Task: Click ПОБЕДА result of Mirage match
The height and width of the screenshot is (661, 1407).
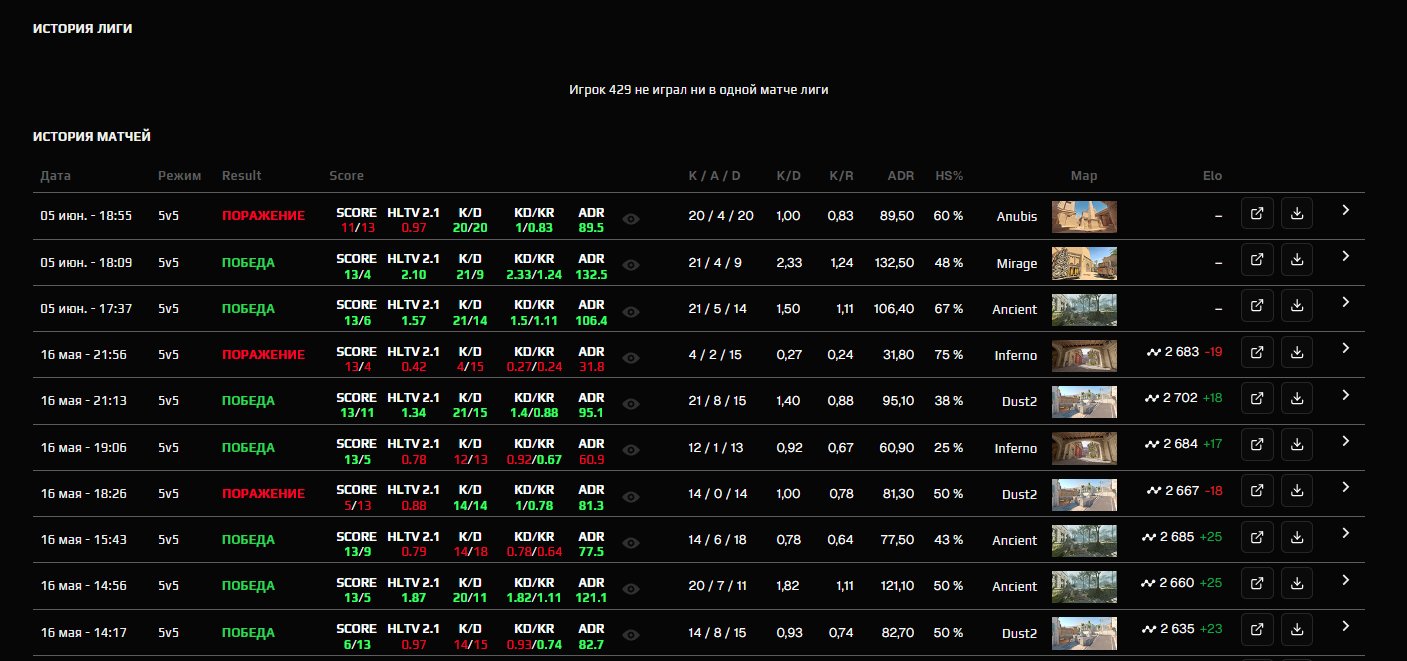Action: (248, 263)
